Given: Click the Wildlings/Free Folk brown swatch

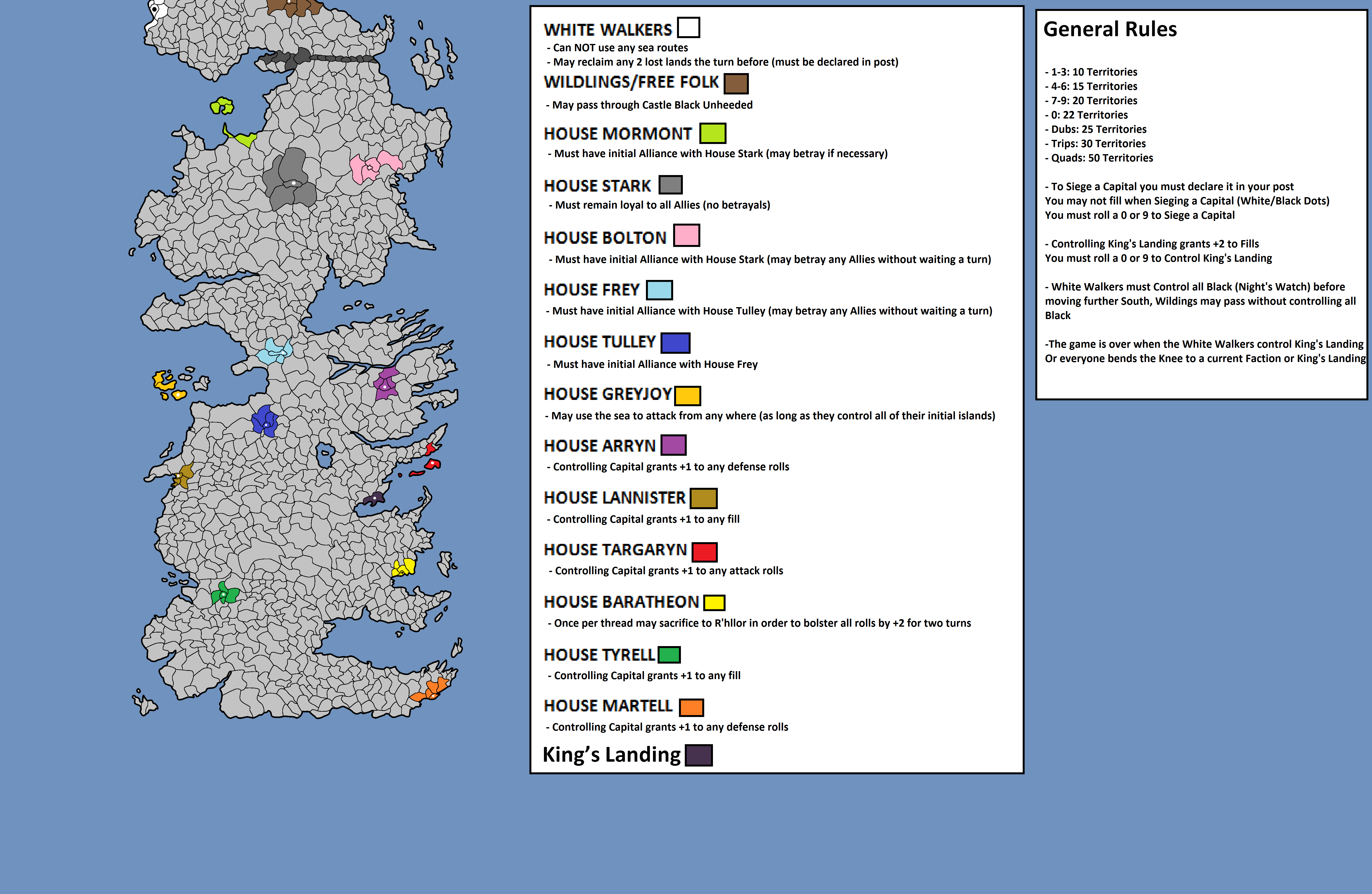Looking at the screenshot, I should 736,84.
